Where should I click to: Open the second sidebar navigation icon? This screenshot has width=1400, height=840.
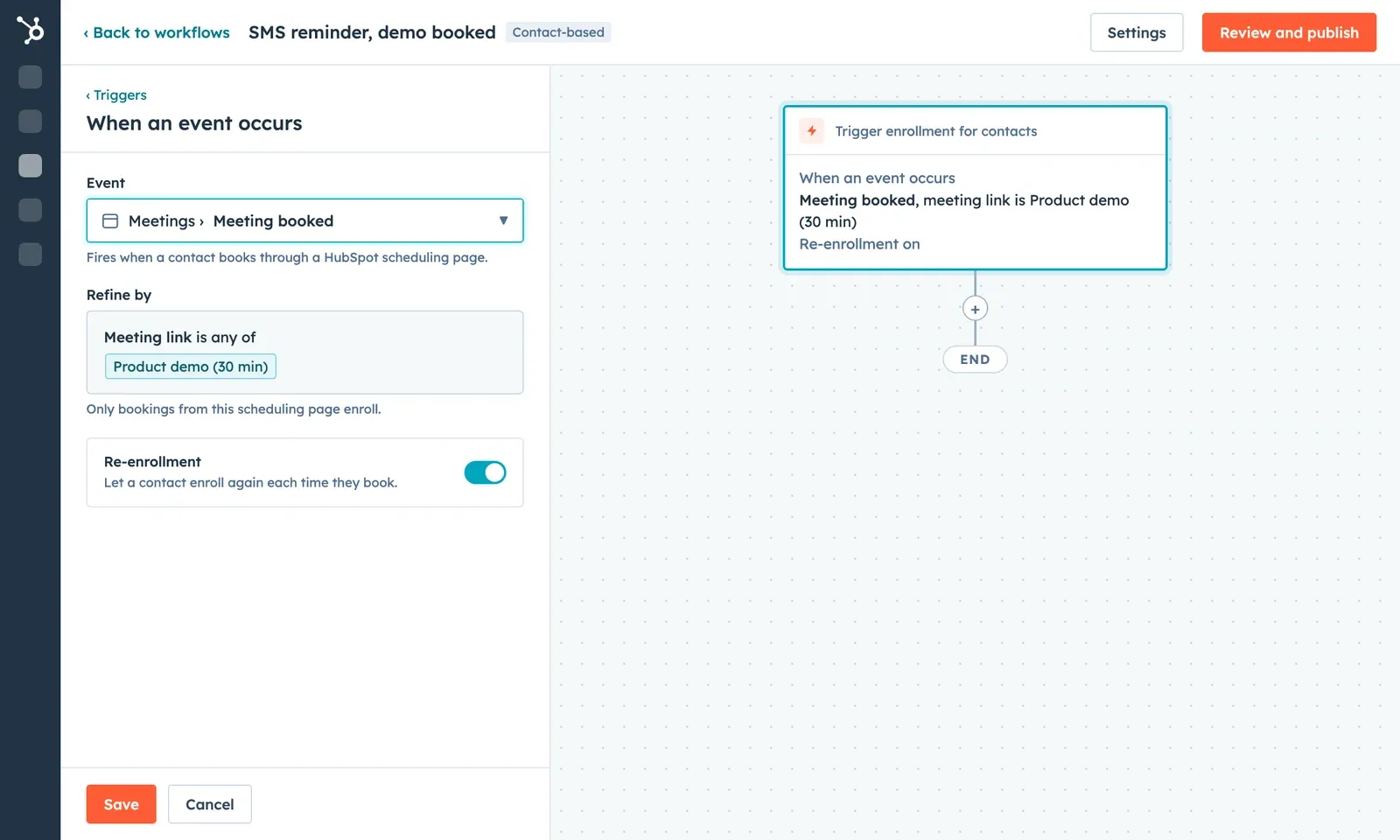[30, 121]
